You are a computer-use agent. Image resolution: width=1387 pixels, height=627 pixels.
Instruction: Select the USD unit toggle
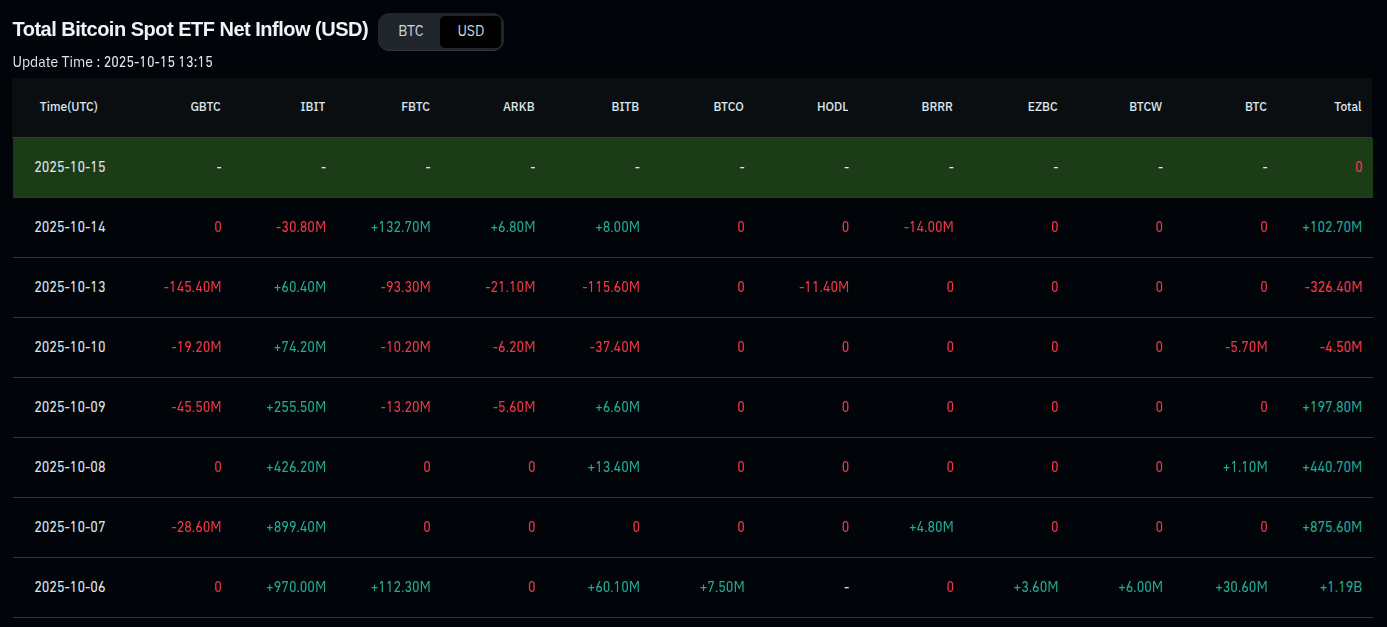coord(470,31)
